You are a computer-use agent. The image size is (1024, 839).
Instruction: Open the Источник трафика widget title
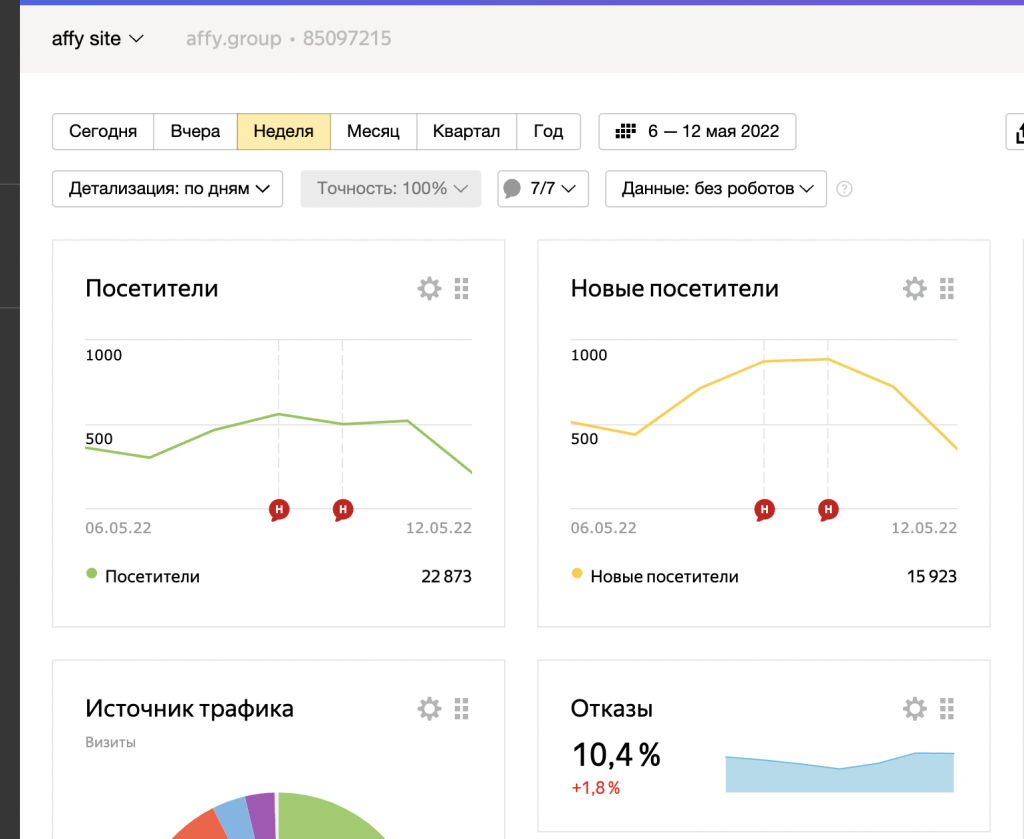pyautogui.click(x=189, y=709)
